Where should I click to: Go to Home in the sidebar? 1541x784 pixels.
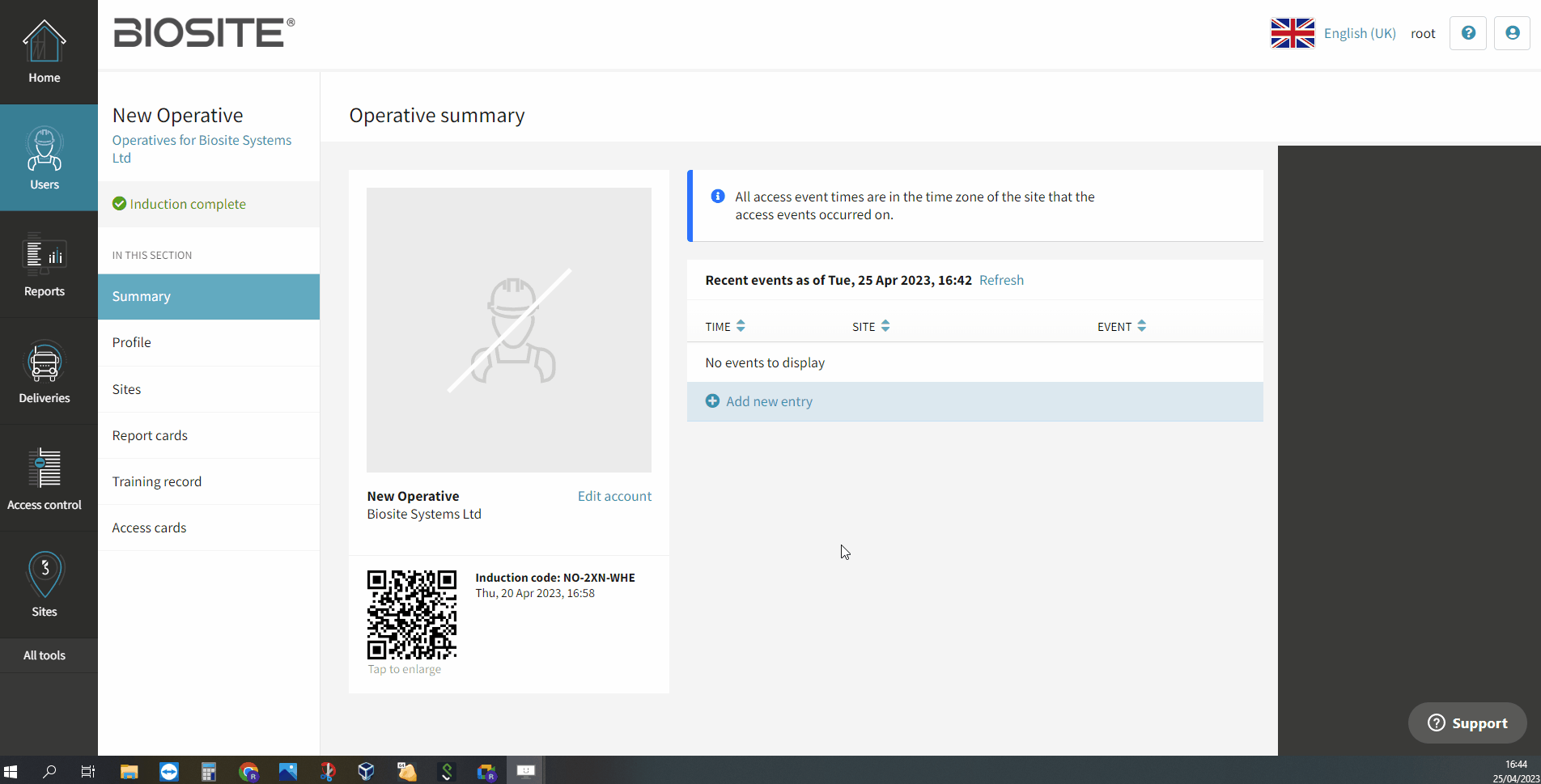pos(45,53)
